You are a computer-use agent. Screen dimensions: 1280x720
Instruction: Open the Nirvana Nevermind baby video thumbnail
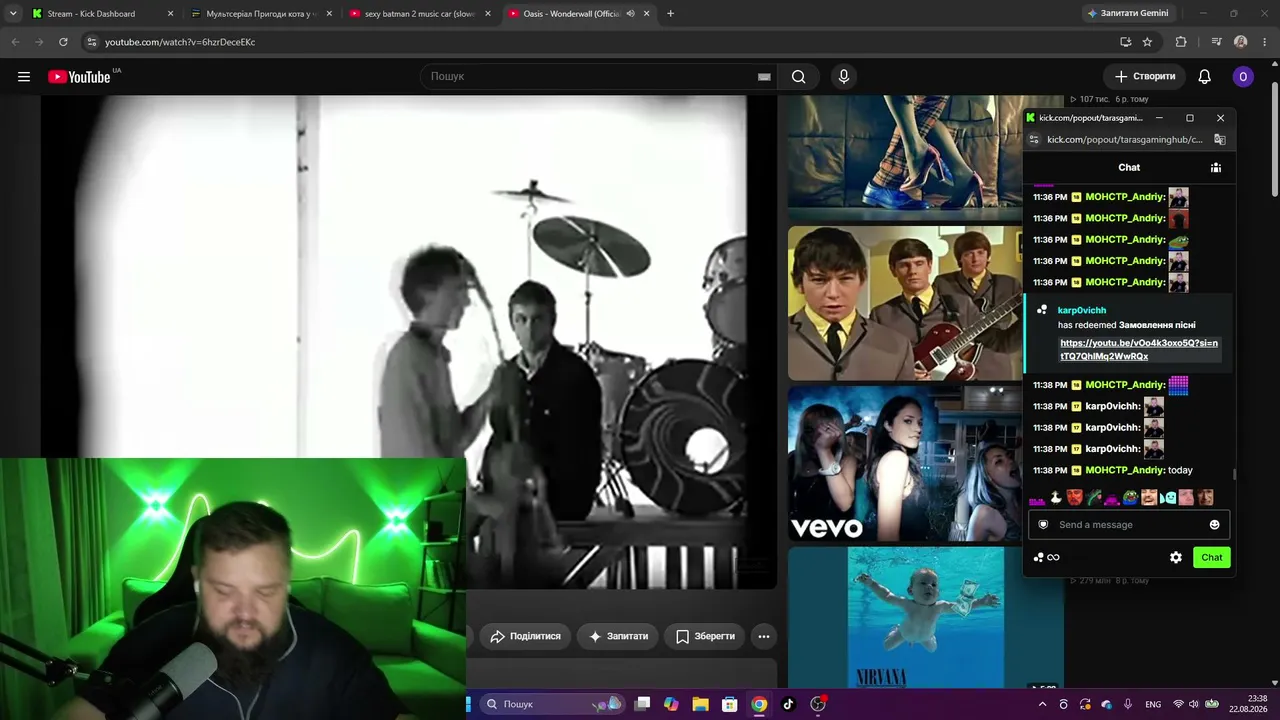coord(926,618)
